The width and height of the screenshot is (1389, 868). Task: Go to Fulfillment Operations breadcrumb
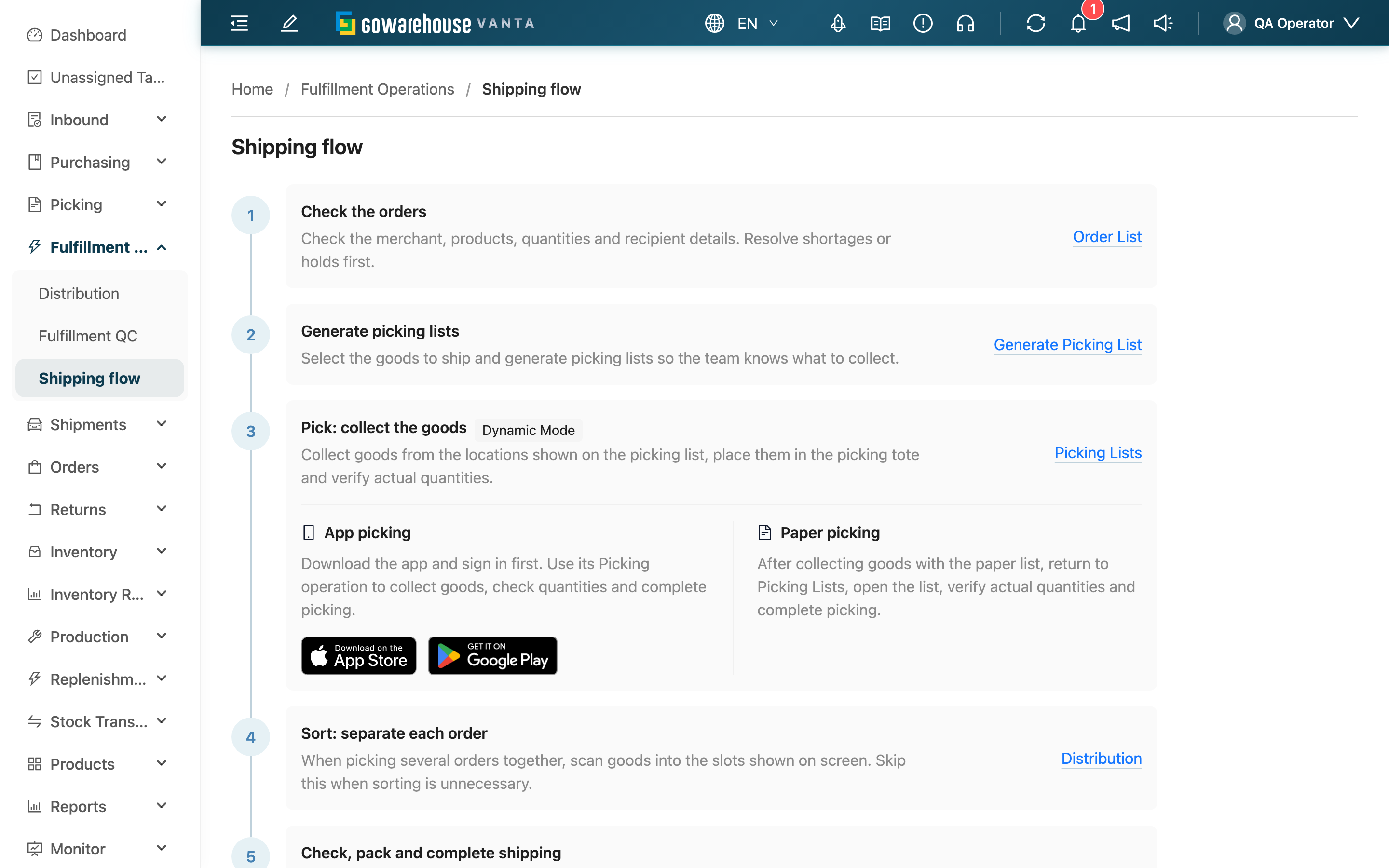(377, 89)
